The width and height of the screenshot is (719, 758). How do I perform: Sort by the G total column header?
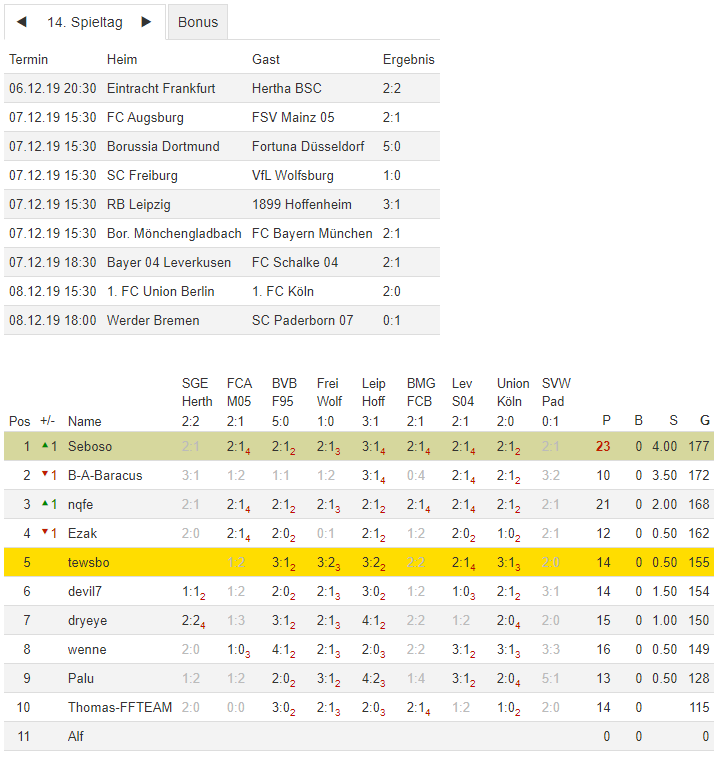(x=705, y=421)
